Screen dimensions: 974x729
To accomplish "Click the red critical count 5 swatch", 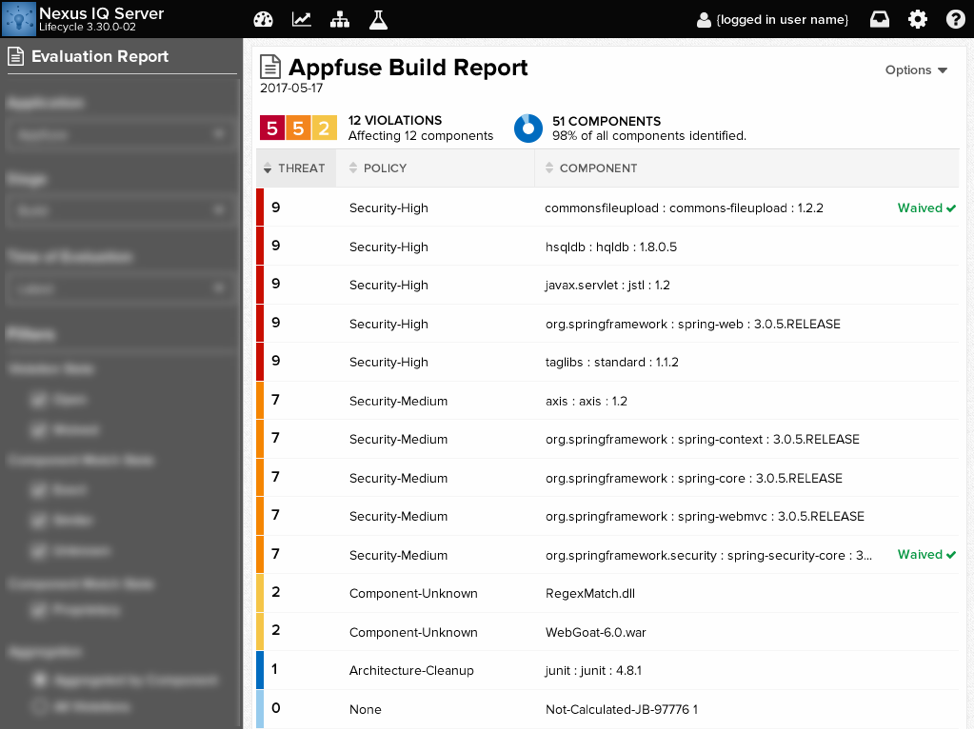I will (271, 128).
